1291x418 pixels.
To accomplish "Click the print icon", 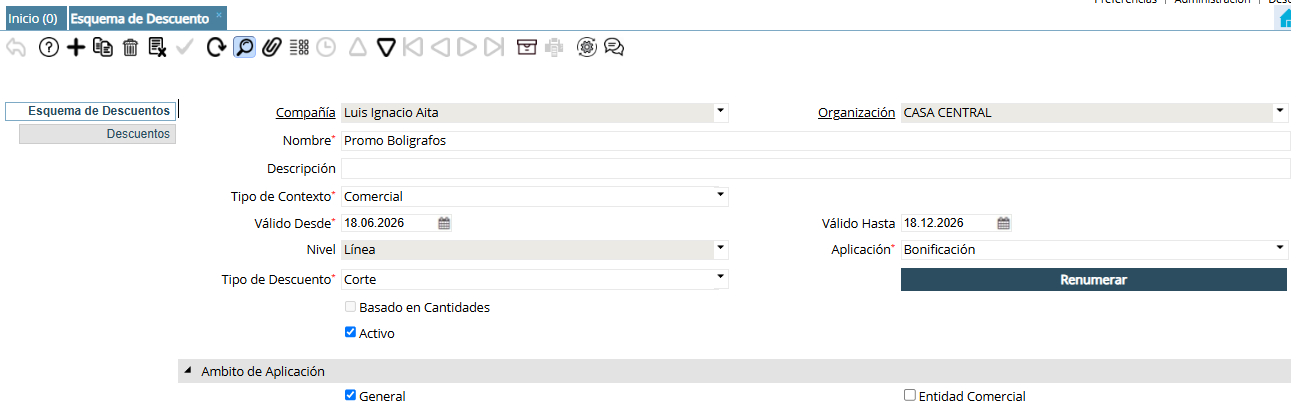I will 555,47.
